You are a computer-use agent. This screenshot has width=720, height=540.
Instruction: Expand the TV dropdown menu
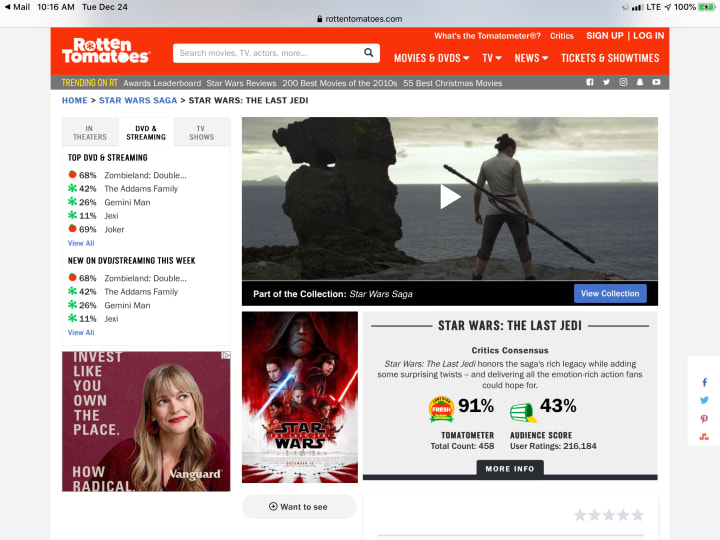(x=492, y=58)
